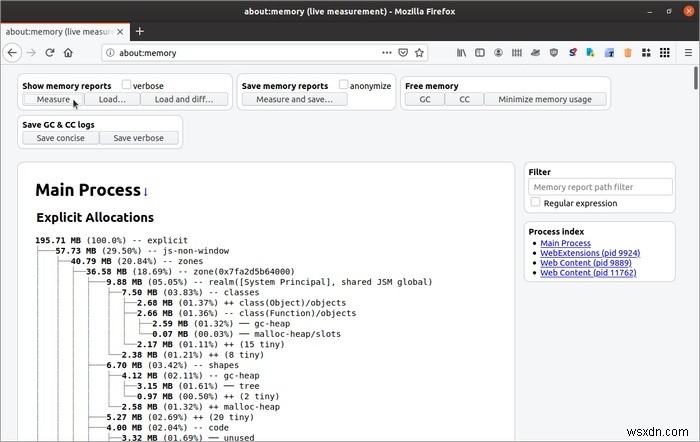This screenshot has height=442, width=700.
Task: Click the four-squares extension icon
Action: pos(646,53)
